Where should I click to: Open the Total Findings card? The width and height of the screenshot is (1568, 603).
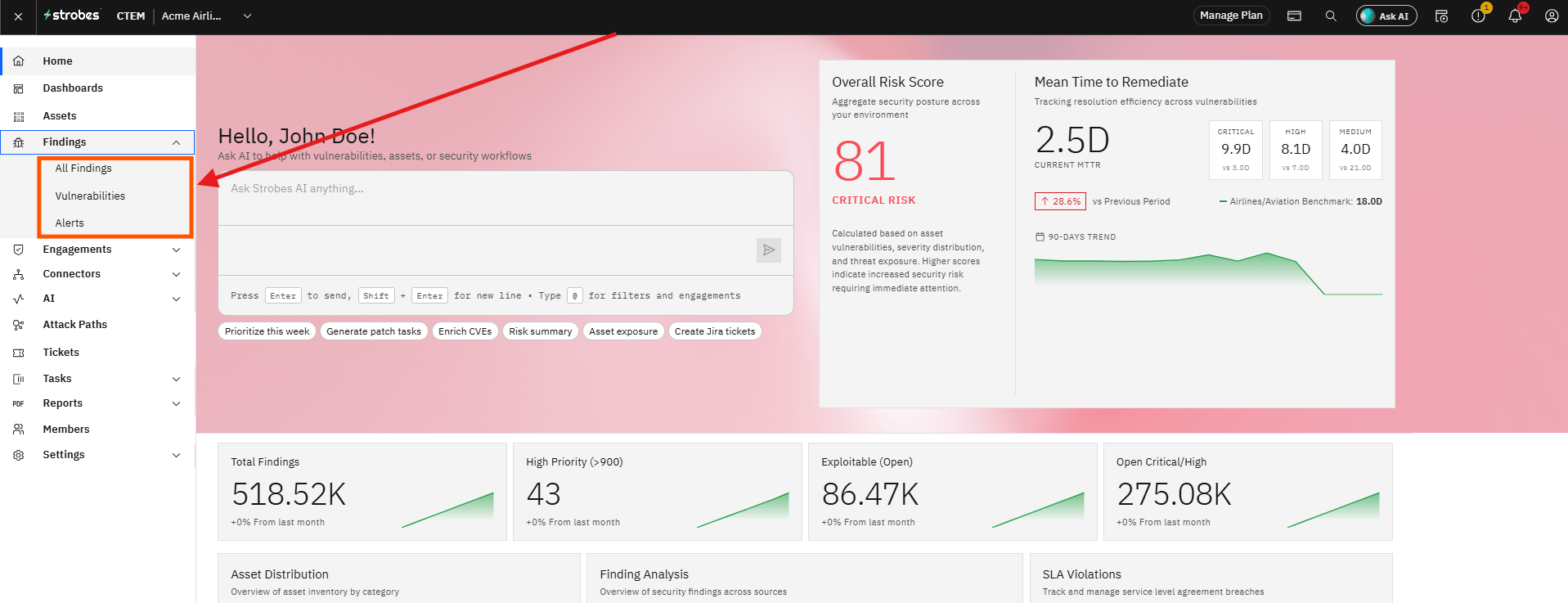click(x=362, y=492)
